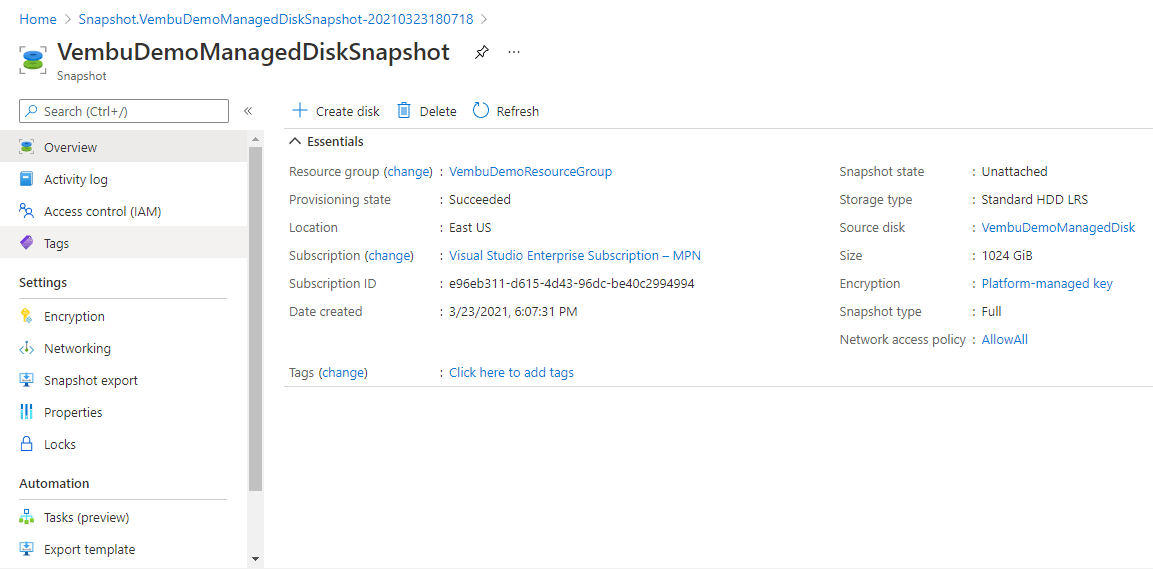
Task: Click change next to Tags
Action: pos(343,372)
